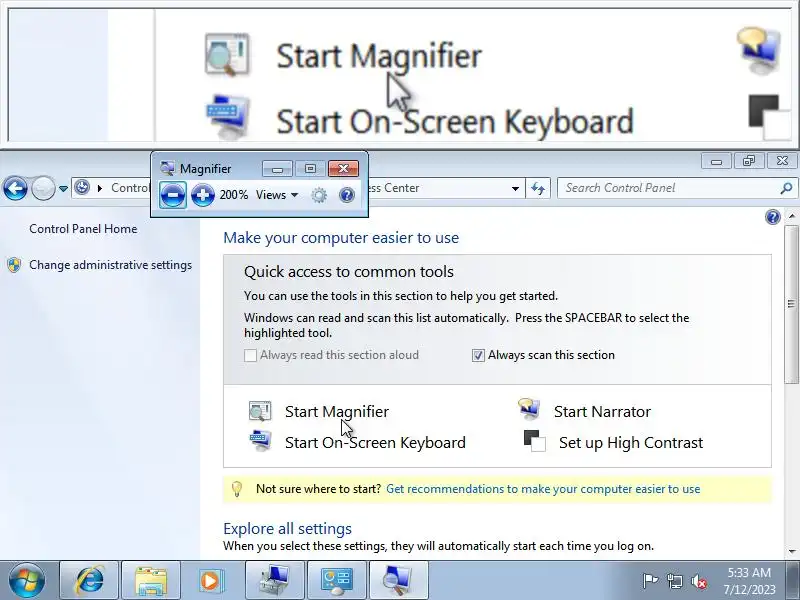Click the network tray icon
The height and width of the screenshot is (600, 800).
[674, 581]
